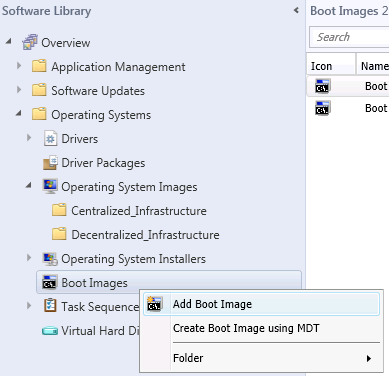Select the first boot image row icon
Viewport: 389px width, 376px height.
point(323,86)
